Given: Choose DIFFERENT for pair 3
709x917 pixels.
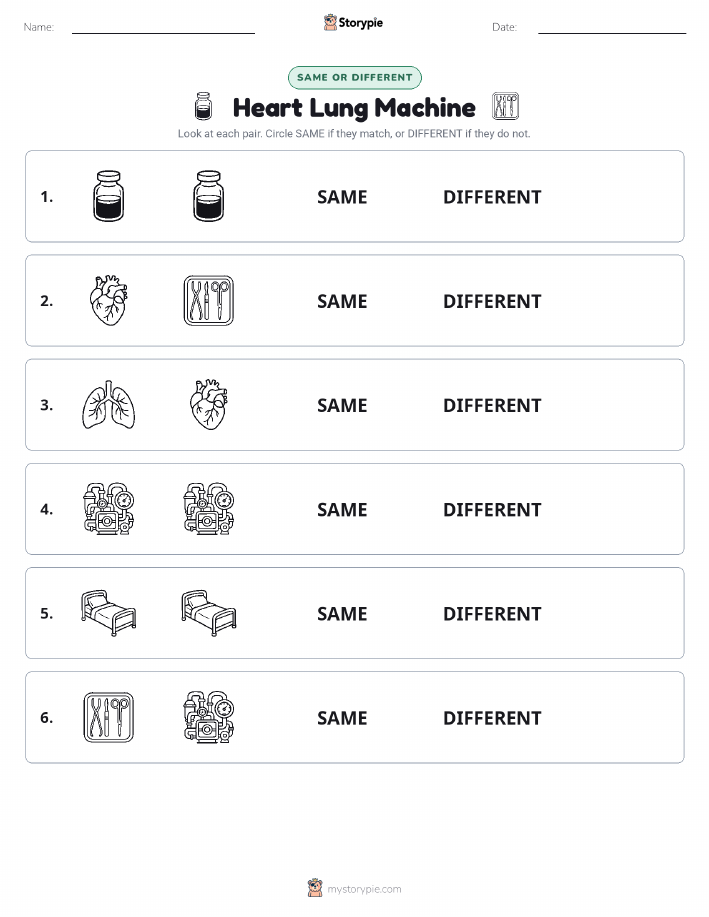Looking at the screenshot, I should 492,405.
